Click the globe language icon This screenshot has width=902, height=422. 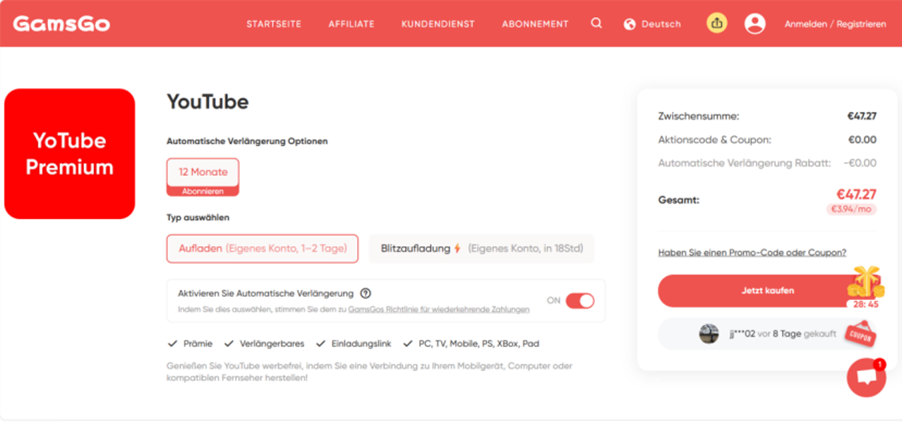click(630, 24)
